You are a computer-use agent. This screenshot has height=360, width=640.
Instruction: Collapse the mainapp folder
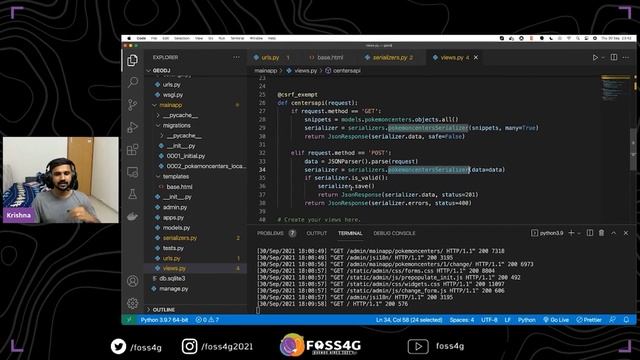click(170, 105)
